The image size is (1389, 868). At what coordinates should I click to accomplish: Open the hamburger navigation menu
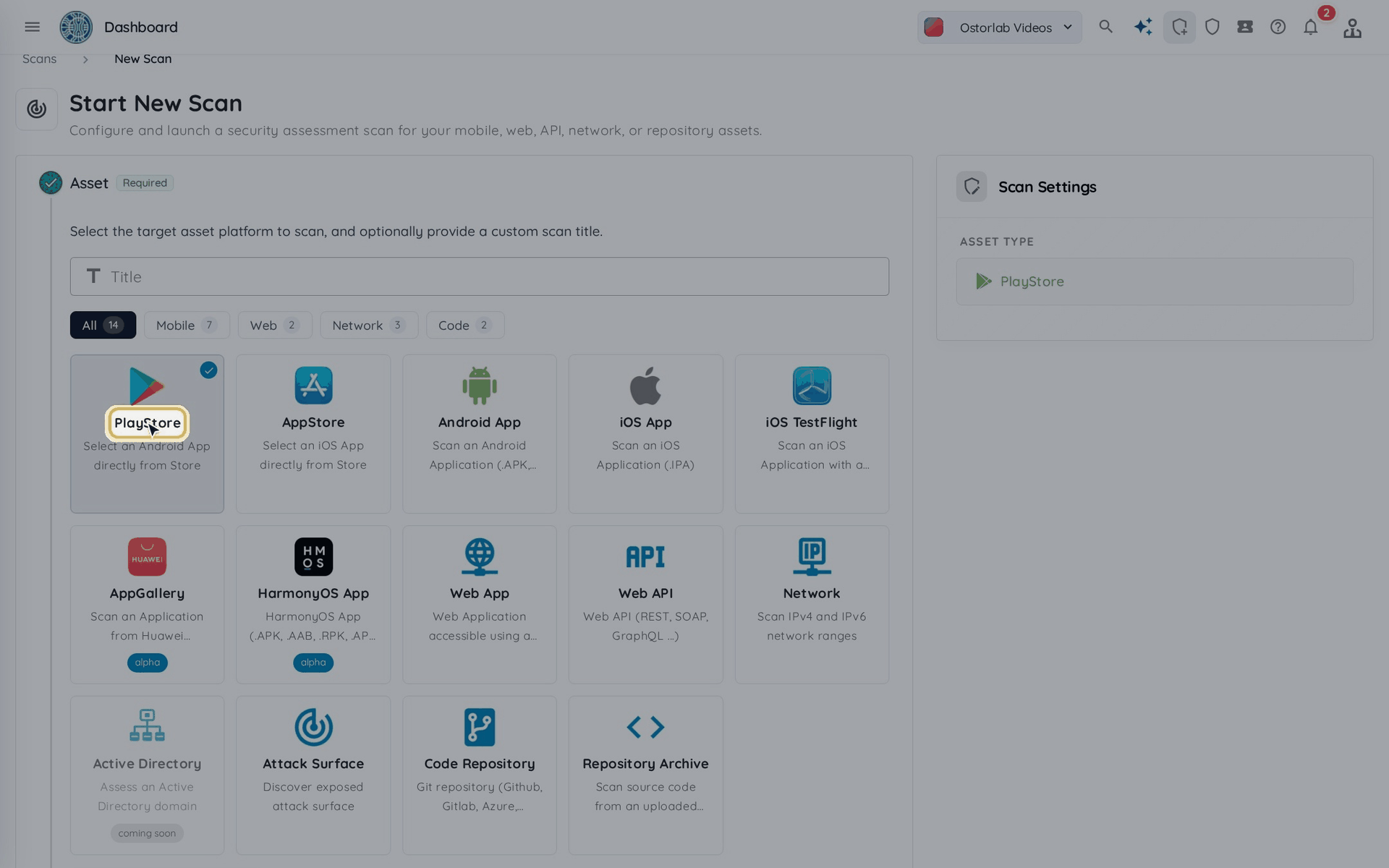coord(32,27)
